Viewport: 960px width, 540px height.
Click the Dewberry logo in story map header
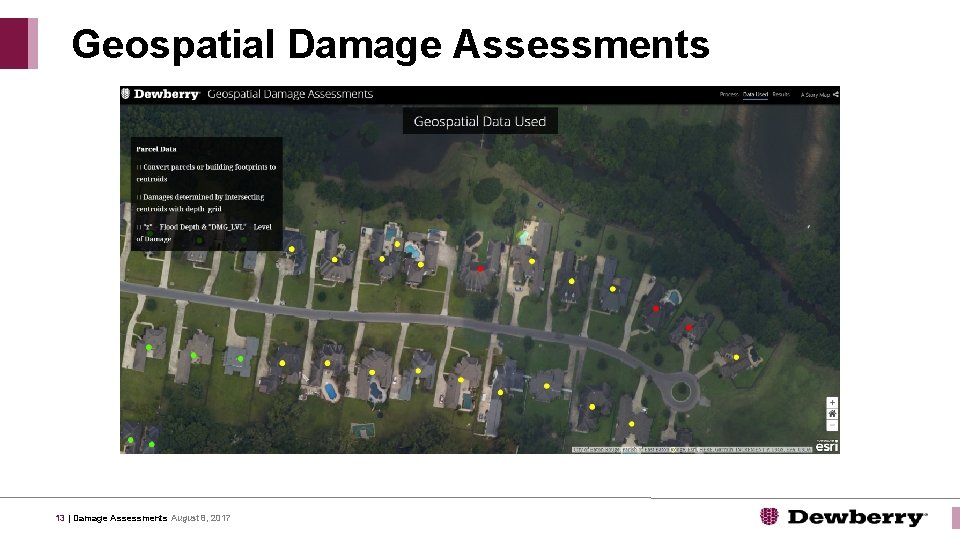click(160, 94)
